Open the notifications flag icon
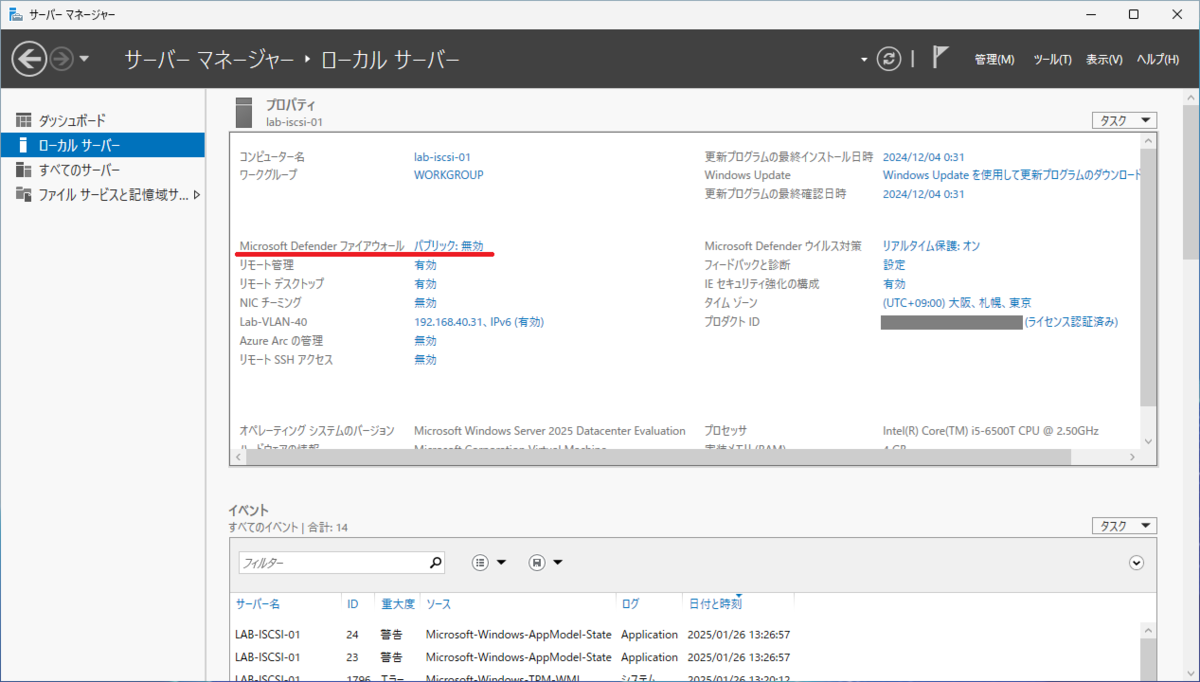The image size is (1200, 682). tap(940, 58)
